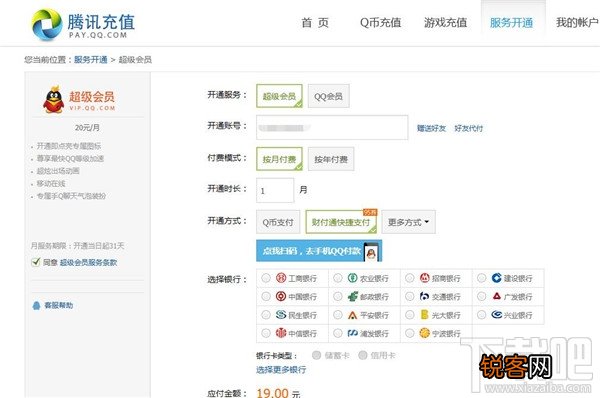Choose 按月付费 payment mode
The height and width of the screenshot is (398, 600).
[279, 159]
